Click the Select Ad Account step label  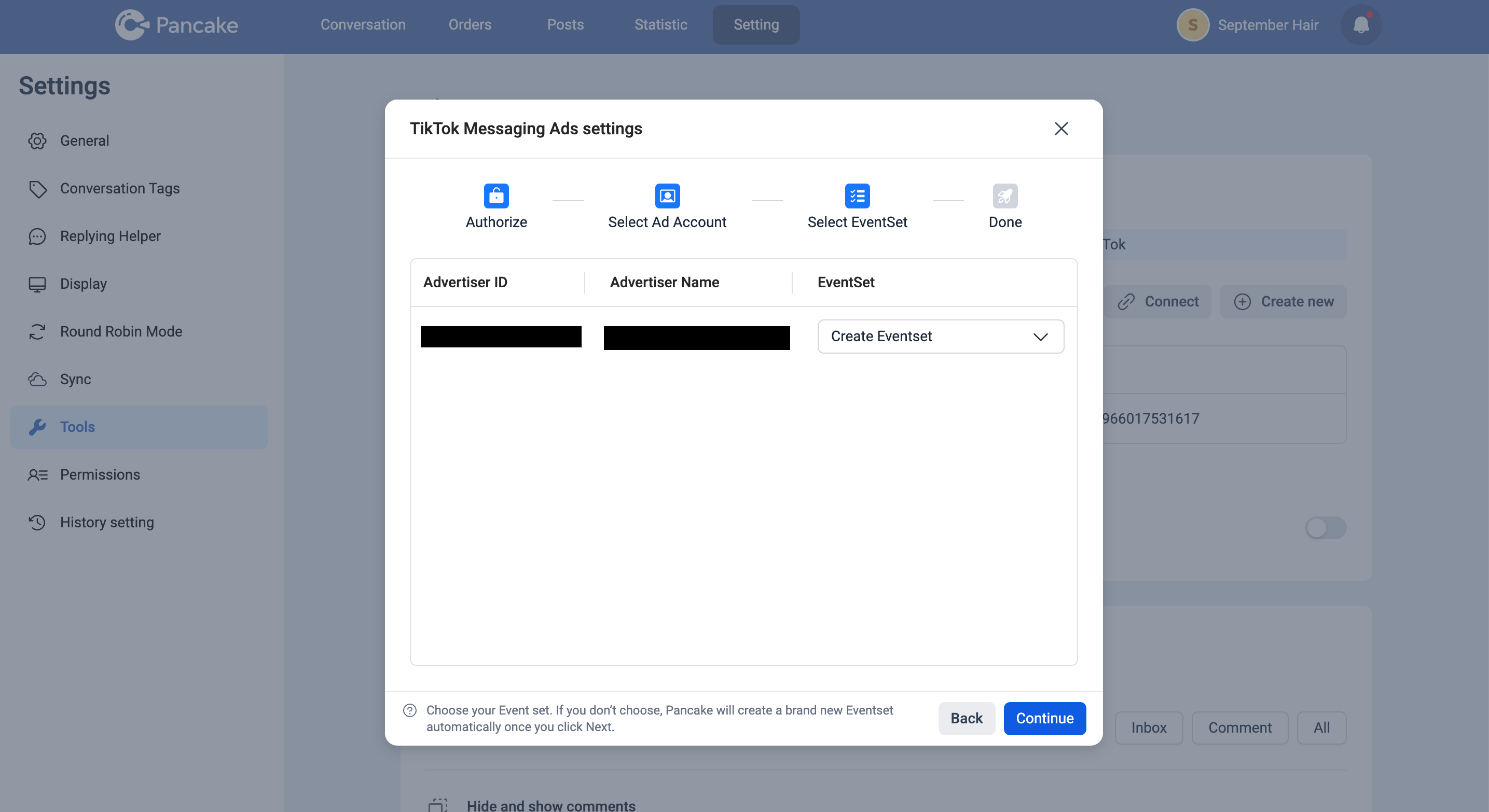pos(667,222)
